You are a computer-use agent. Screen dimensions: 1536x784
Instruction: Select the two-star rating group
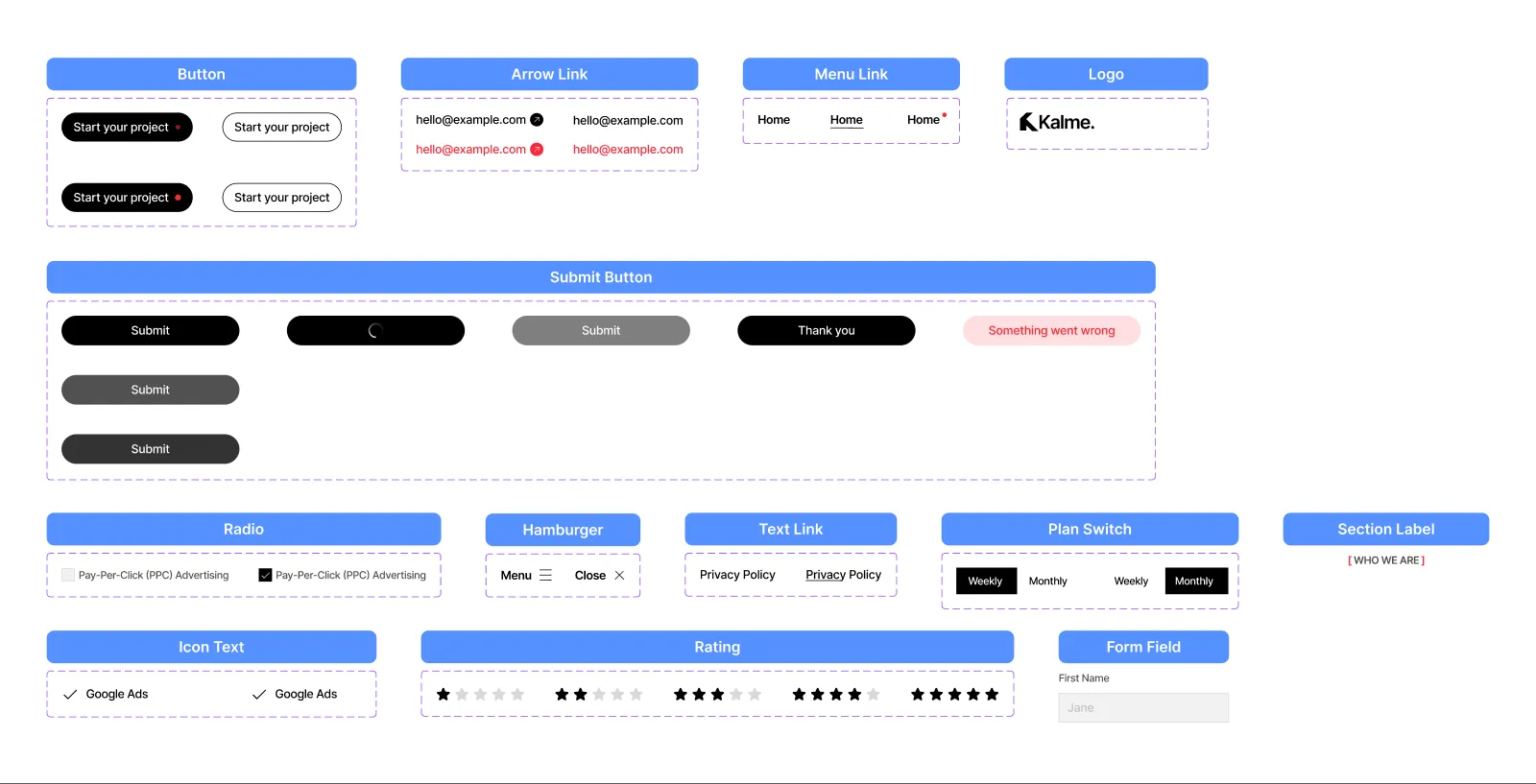click(x=599, y=694)
